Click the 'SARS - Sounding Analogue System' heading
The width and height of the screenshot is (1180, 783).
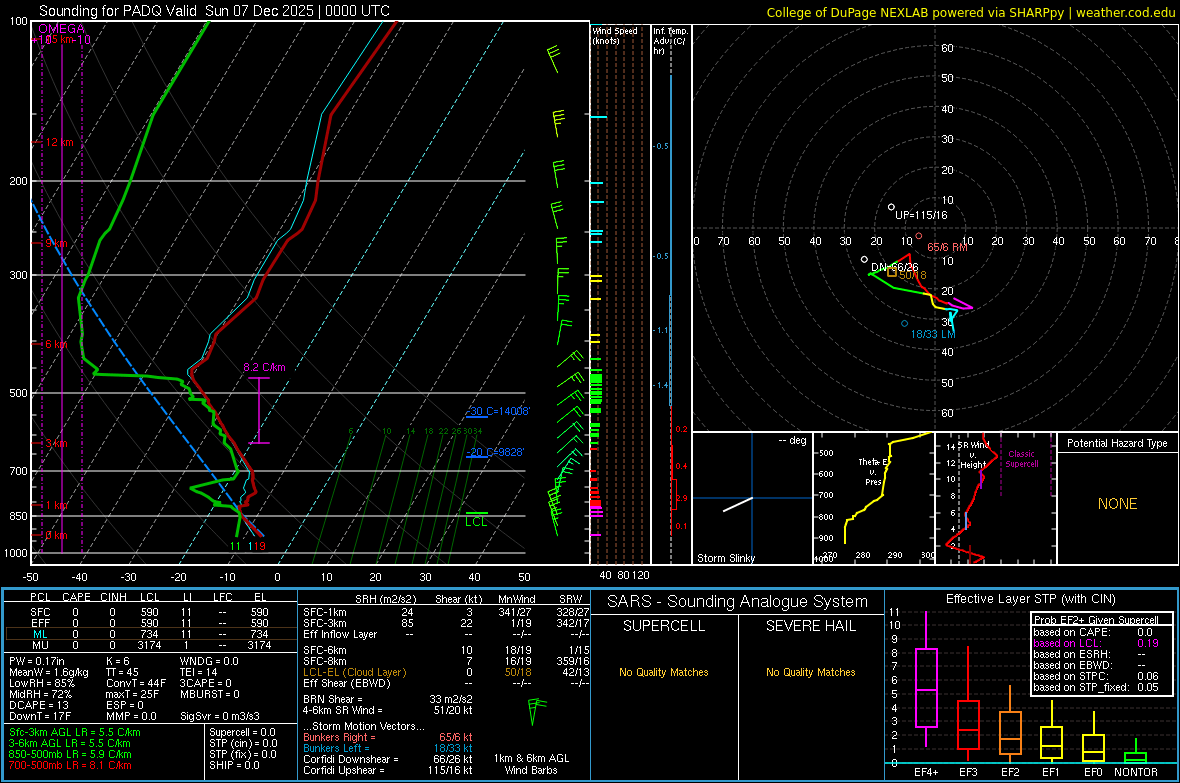738,602
